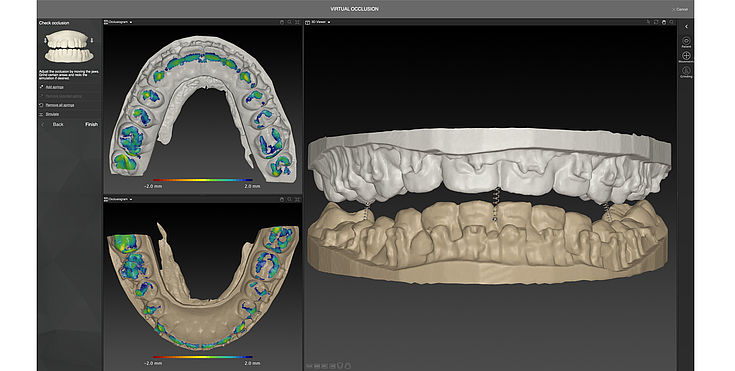Maximize the lower occlusogram panel
This screenshot has width=735, height=371.
pyautogui.click(x=297, y=199)
